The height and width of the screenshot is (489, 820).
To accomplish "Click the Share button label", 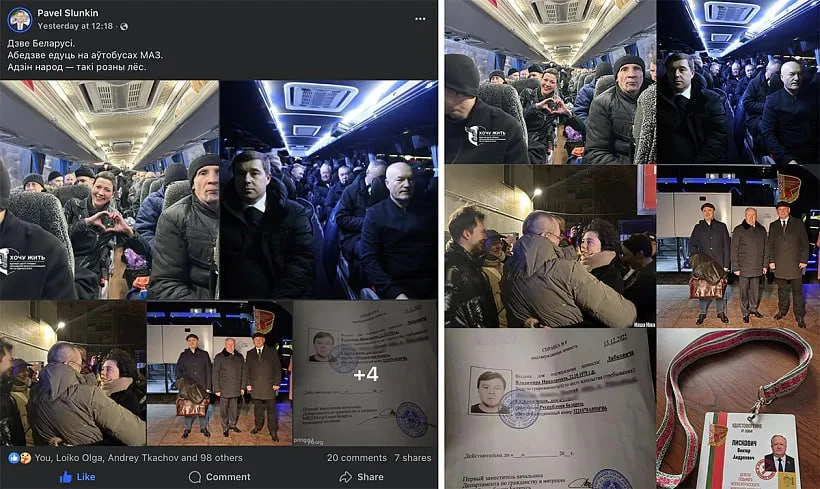I will click(370, 477).
